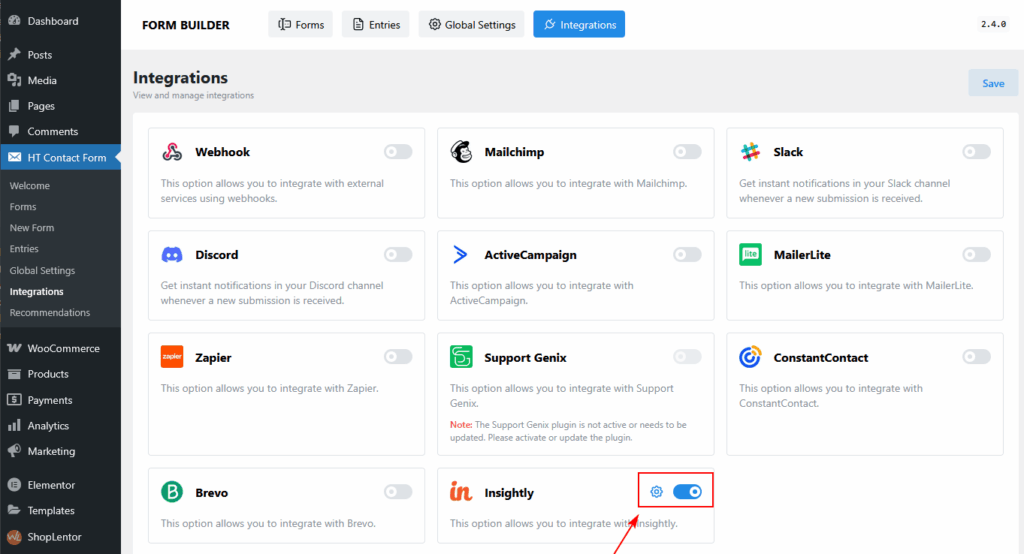Open WooCommerce in the admin sidebar
Screen dimensions: 1024x554
click(x=62, y=348)
